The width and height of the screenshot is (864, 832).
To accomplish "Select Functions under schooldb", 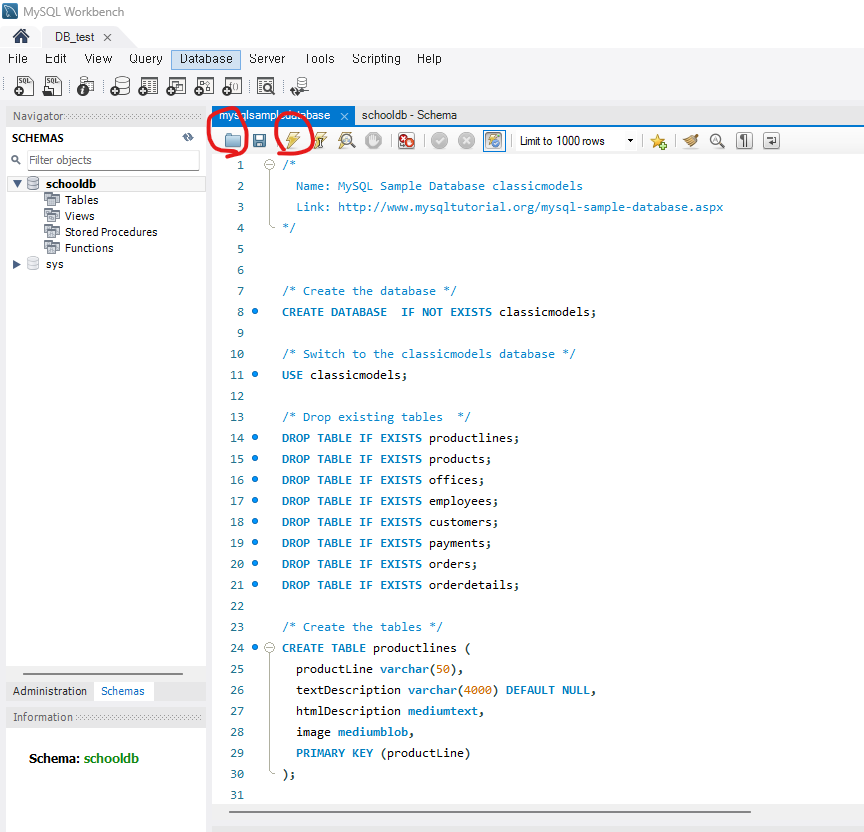I will click(x=89, y=248).
